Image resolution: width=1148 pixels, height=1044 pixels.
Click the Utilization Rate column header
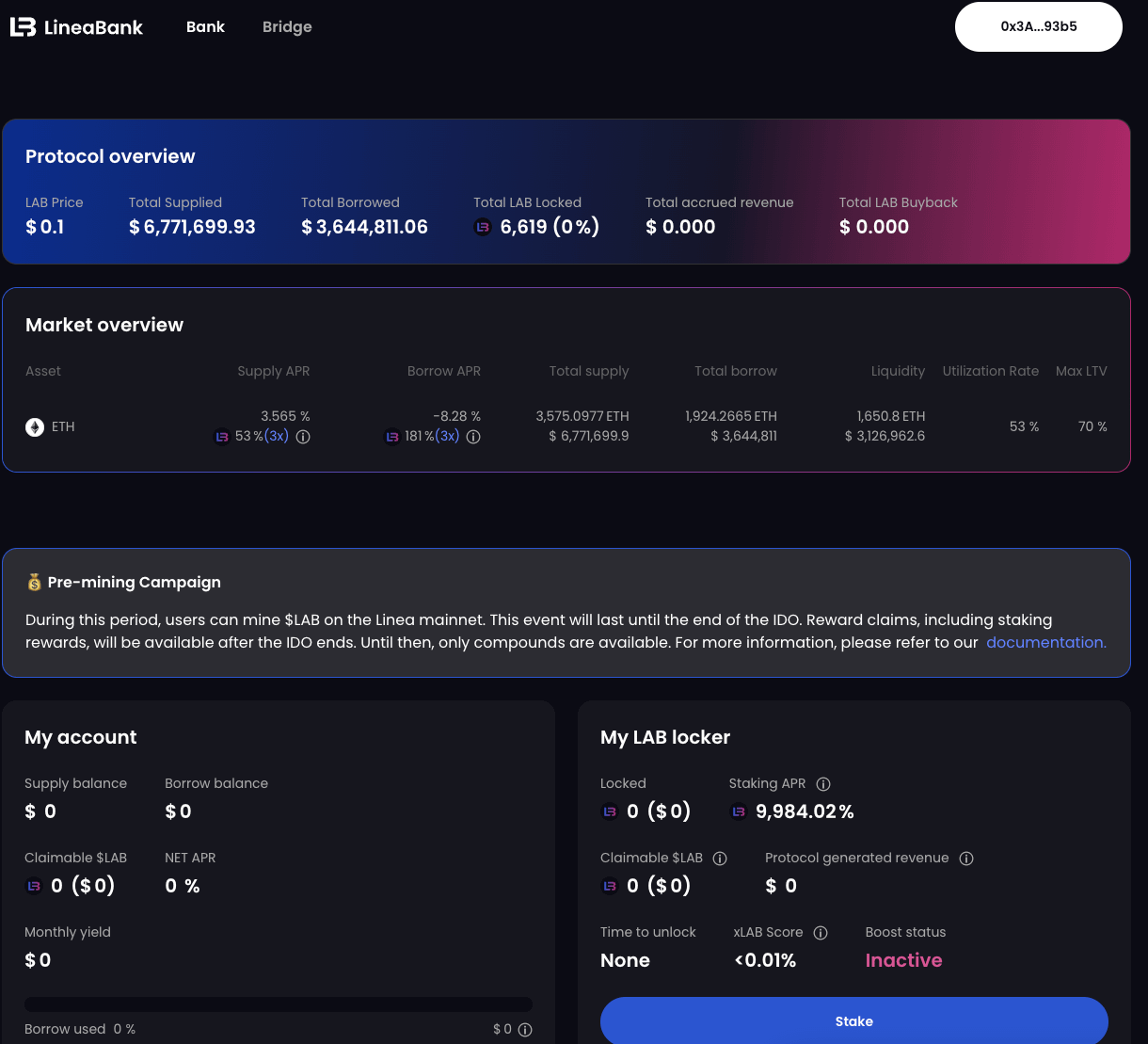(991, 371)
